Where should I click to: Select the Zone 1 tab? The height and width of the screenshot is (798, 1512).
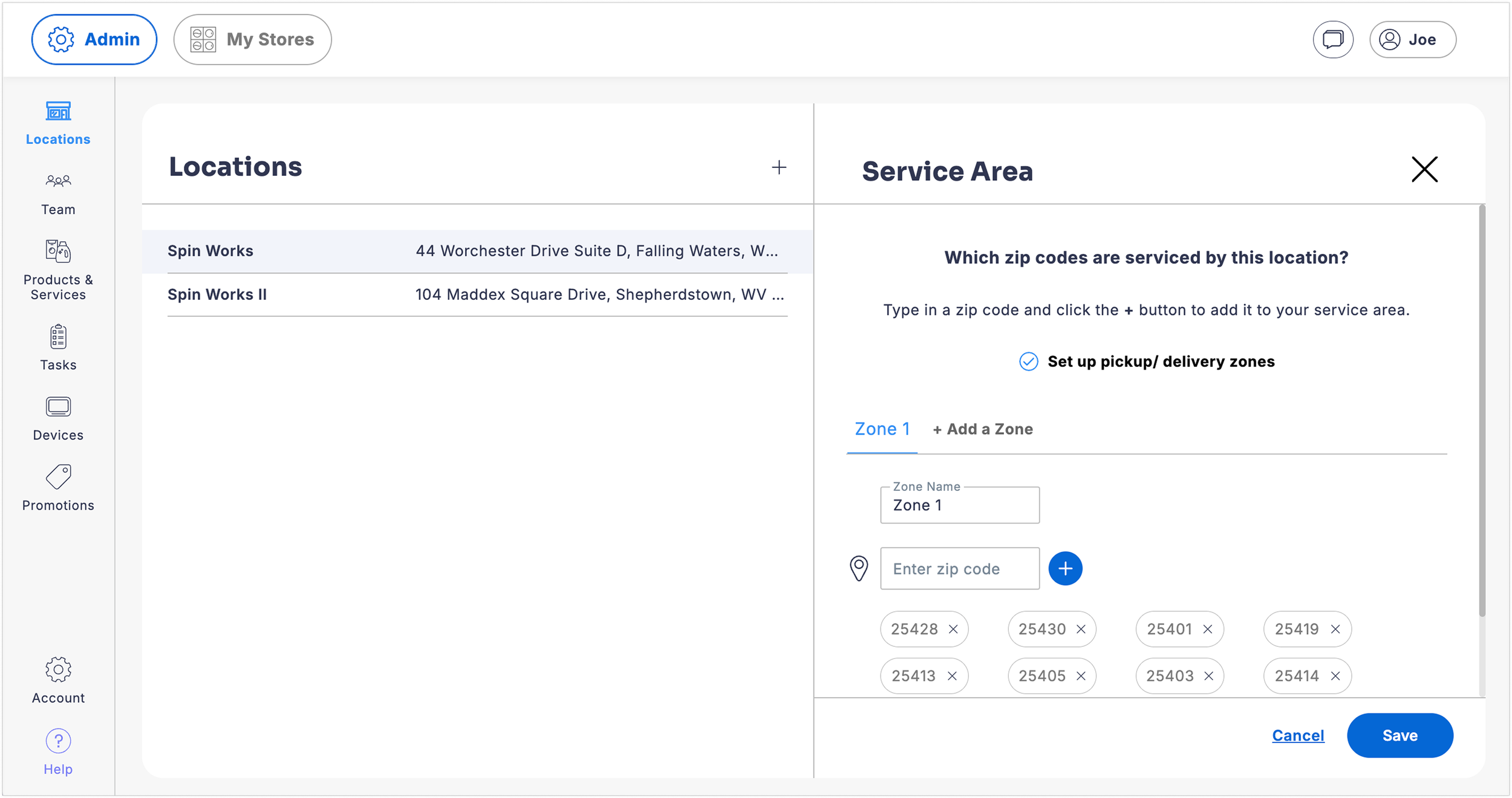click(x=882, y=429)
